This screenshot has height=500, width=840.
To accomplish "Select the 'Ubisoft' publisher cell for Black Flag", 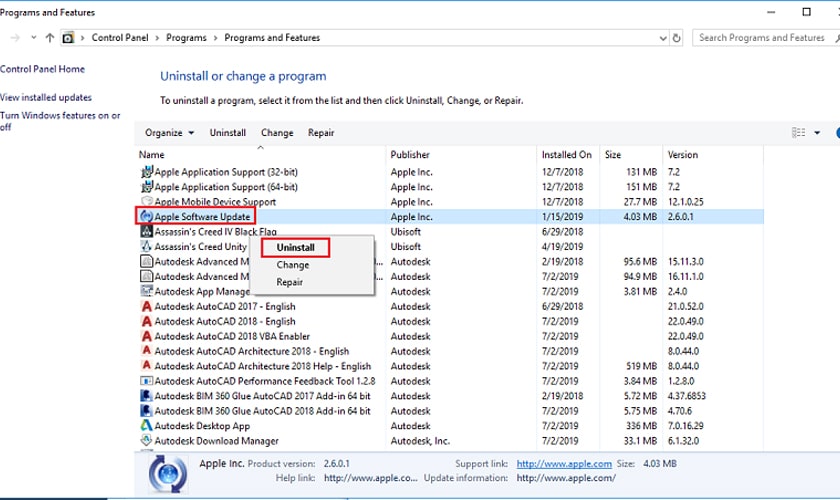I will click(406, 232).
